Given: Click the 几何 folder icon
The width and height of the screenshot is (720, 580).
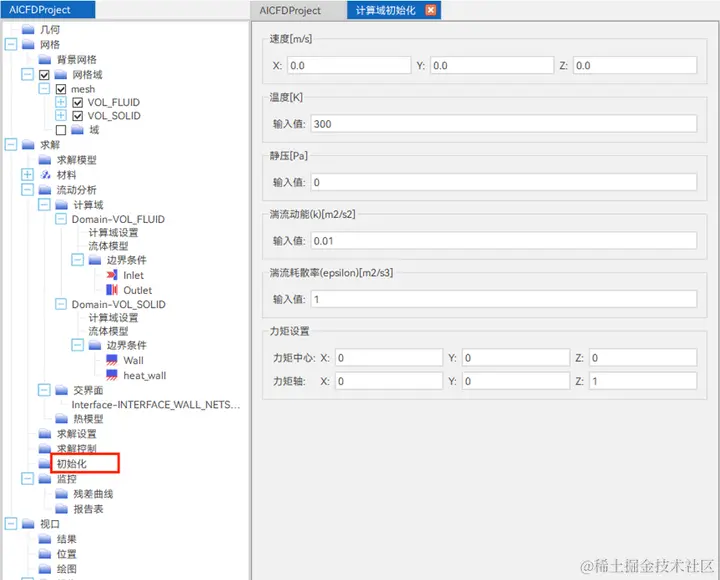Looking at the screenshot, I should pos(28,29).
